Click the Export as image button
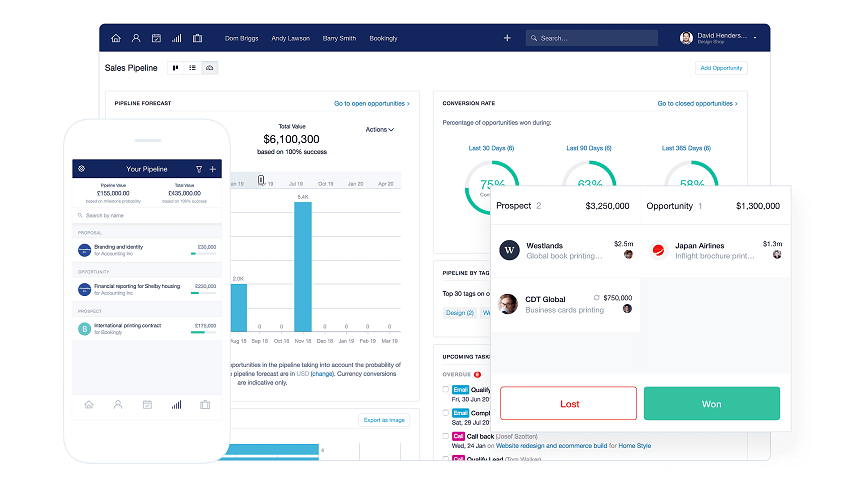 click(384, 420)
